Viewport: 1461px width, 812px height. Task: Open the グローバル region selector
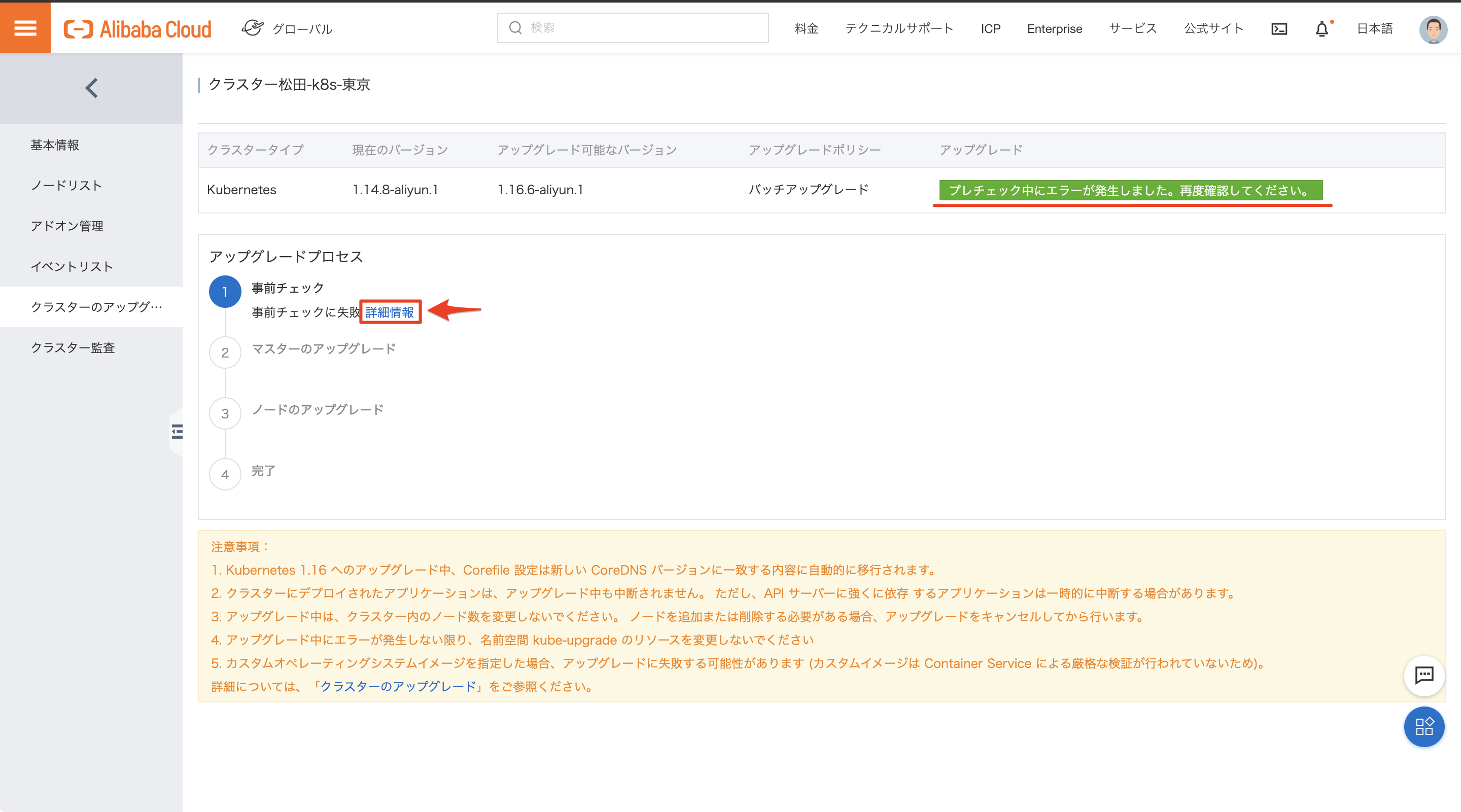(x=288, y=28)
